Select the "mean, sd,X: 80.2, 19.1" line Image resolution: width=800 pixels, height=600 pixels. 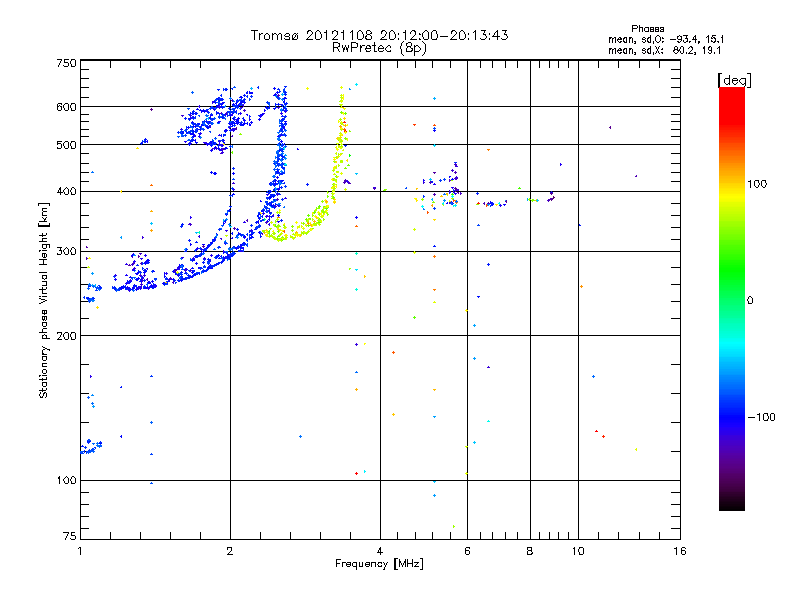pyautogui.click(x=664, y=51)
